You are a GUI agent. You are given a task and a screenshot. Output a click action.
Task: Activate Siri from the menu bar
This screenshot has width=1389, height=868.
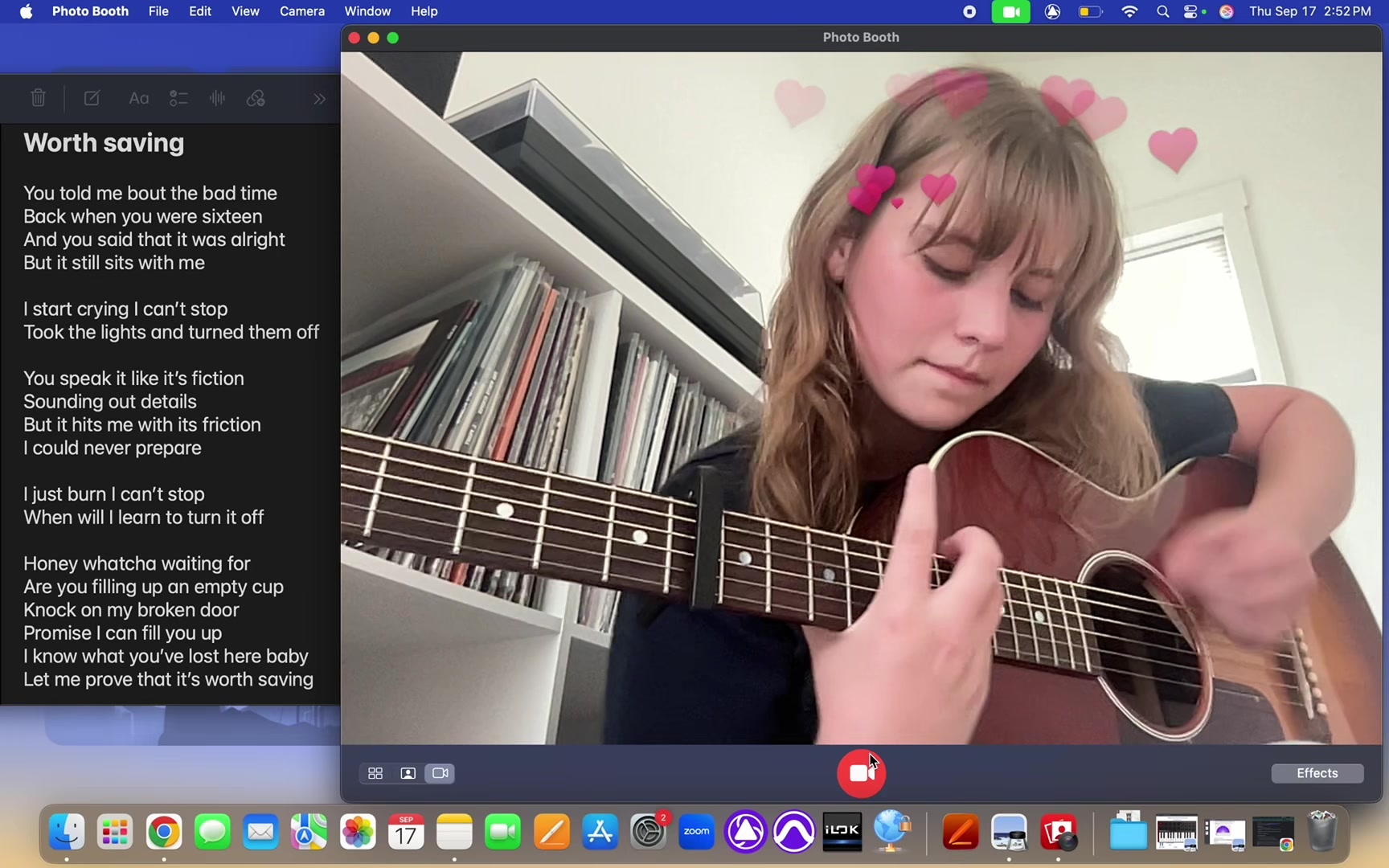1227,11
